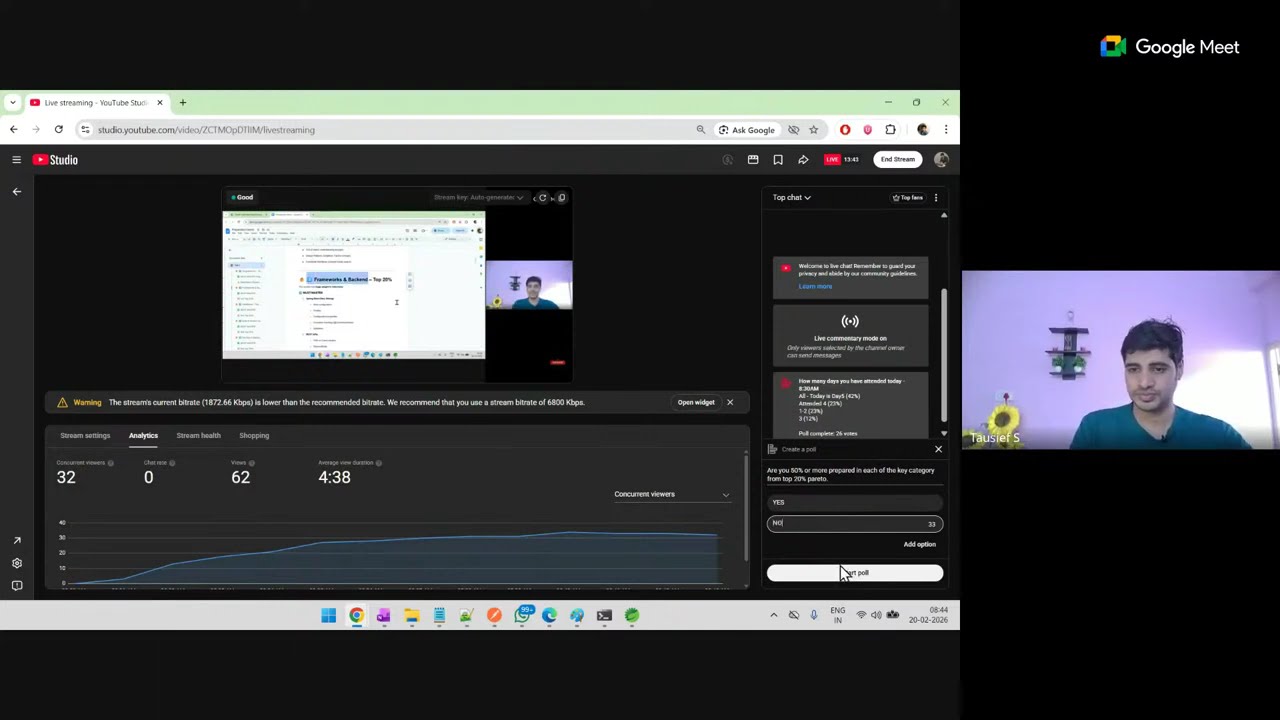Open Chrome's tab search chevron
Viewport: 1280px width, 720px height.
[12, 102]
